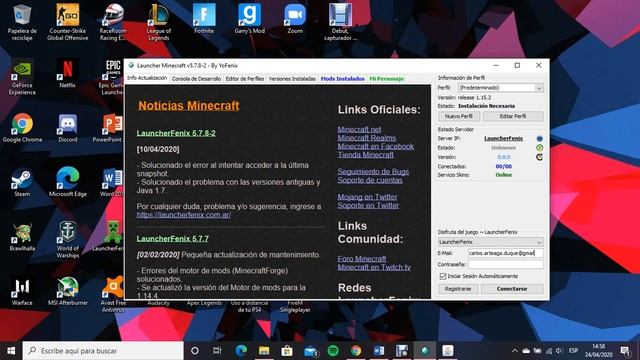Select the Microsoft Edge desktop icon
Screen dimensions: 640x360
pos(67,182)
